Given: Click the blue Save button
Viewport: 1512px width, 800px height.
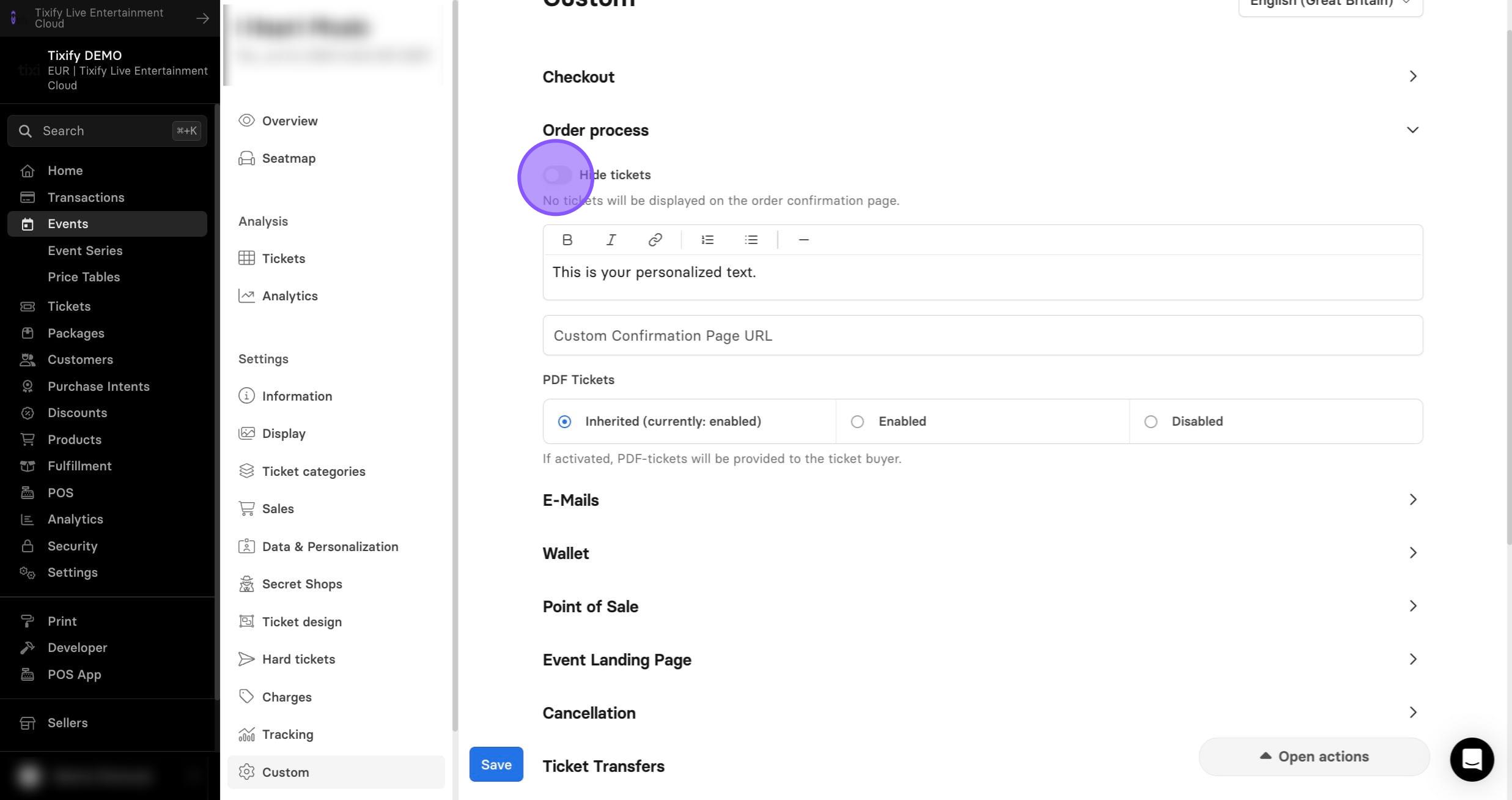Looking at the screenshot, I should click(496, 764).
